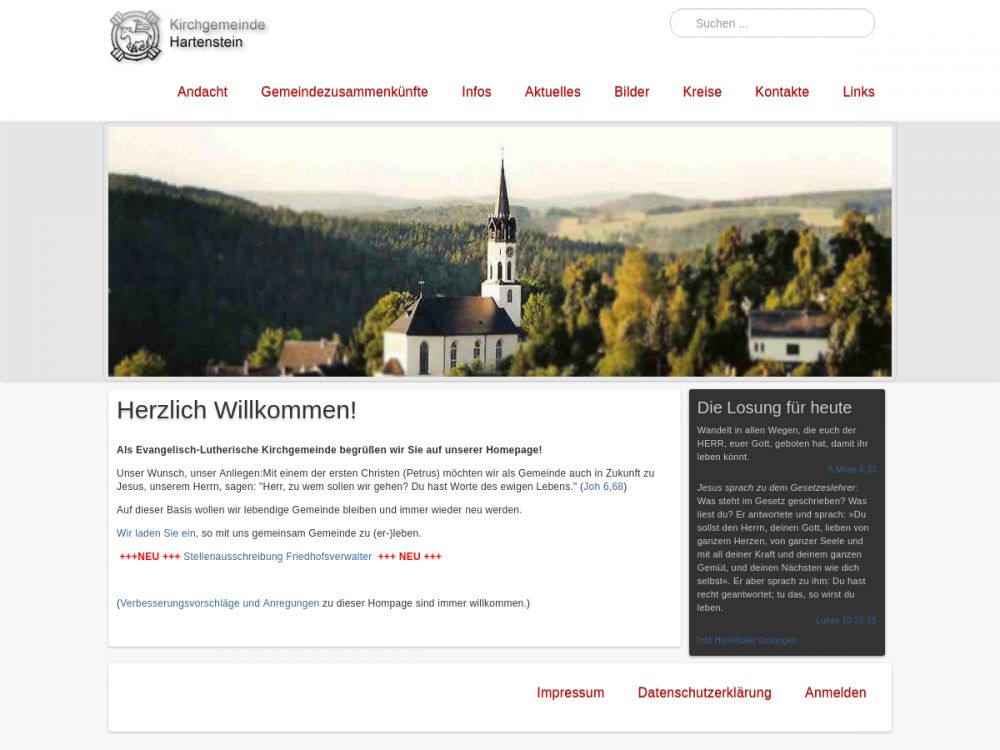Open the 5.Mose 5,33 verse link
Screen dimensions: 1000x750
coord(851,470)
